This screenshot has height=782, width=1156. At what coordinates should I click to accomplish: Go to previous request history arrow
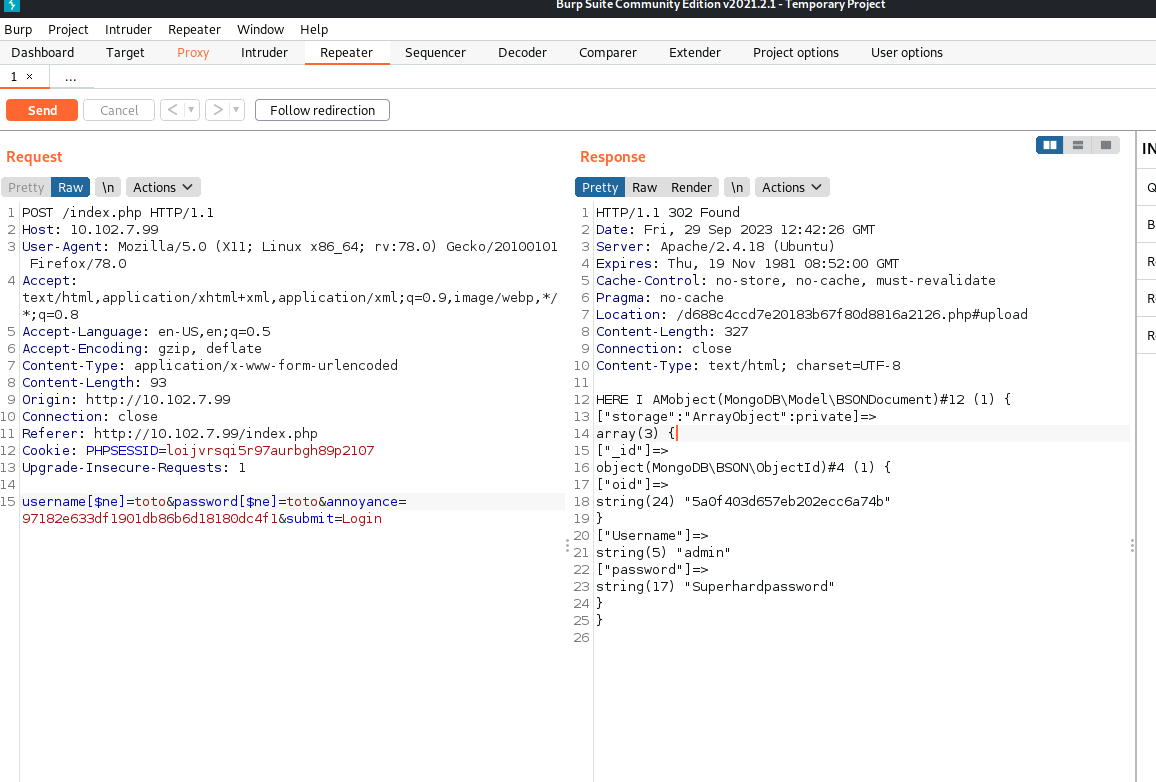coord(173,110)
